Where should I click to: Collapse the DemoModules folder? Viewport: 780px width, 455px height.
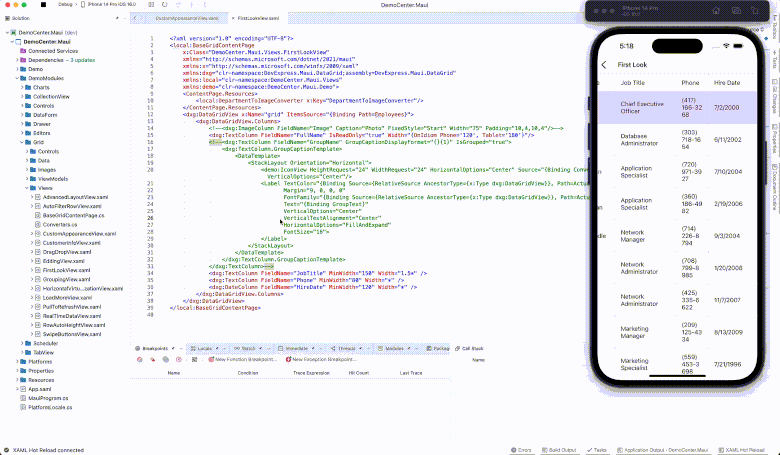[17, 78]
